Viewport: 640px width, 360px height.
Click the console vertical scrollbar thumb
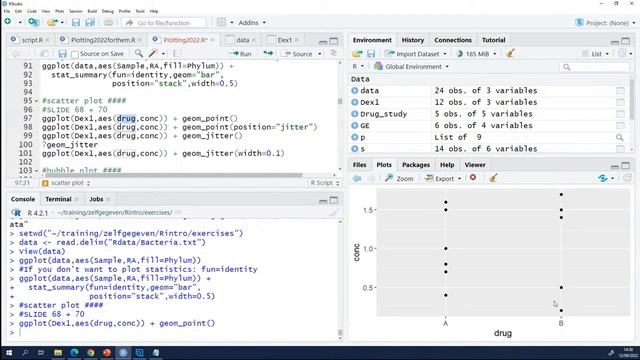(x=340, y=333)
